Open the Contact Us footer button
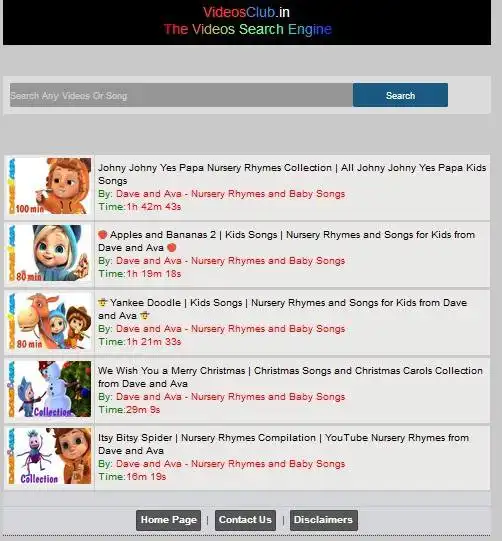The image size is (502, 541). [245, 520]
